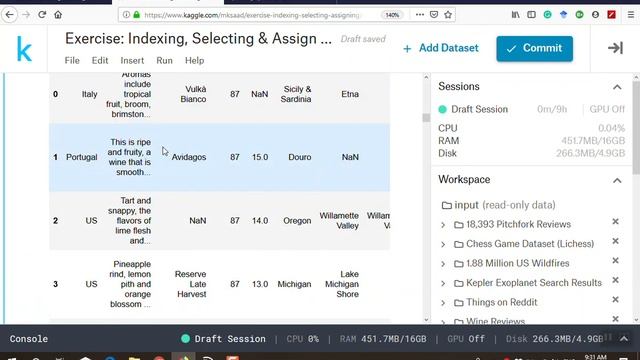Click the Sicily & Sardinia cell
The height and width of the screenshot is (360, 640).
(x=296, y=94)
